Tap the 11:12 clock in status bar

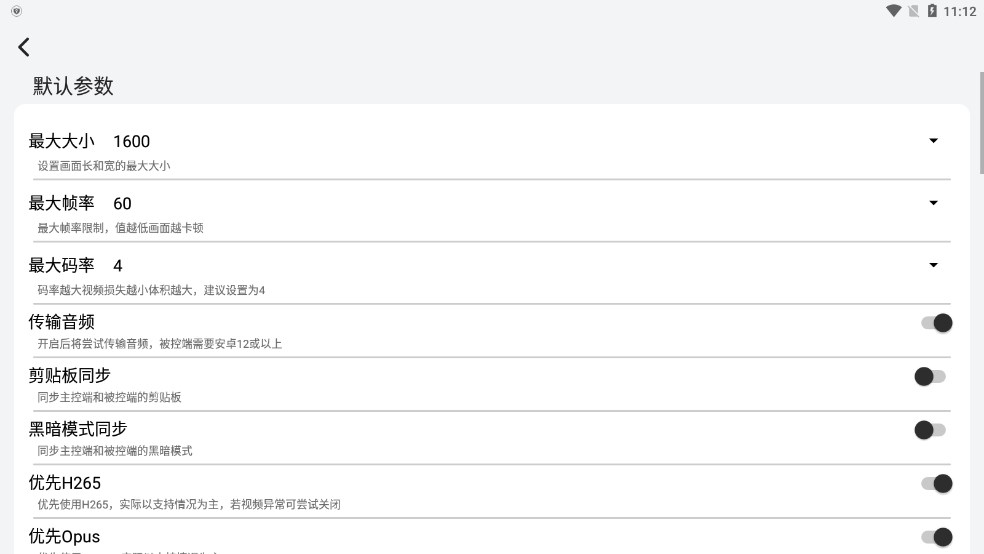tap(959, 11)
